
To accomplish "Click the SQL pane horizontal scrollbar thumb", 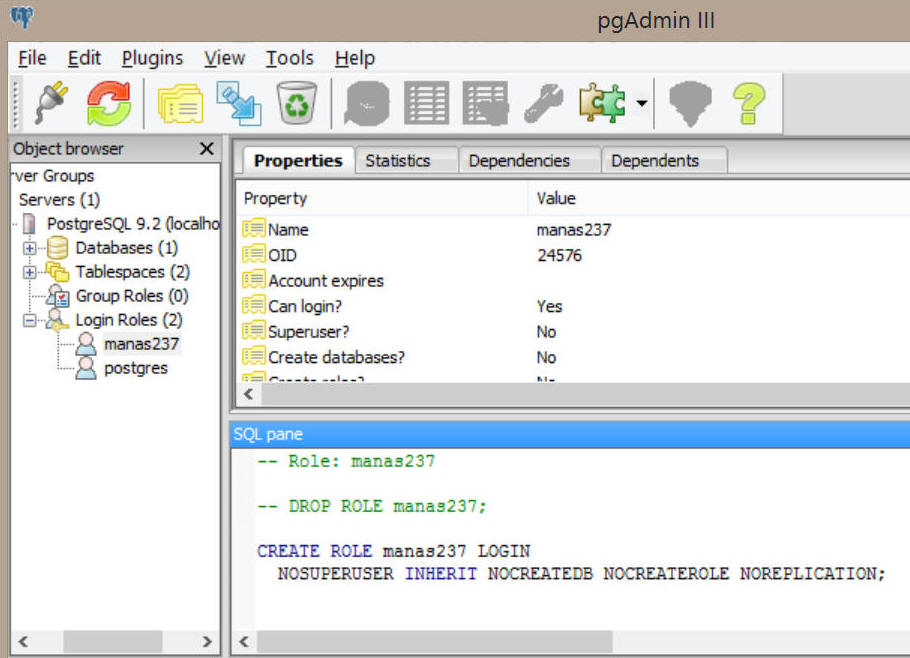I will (434, 642).
